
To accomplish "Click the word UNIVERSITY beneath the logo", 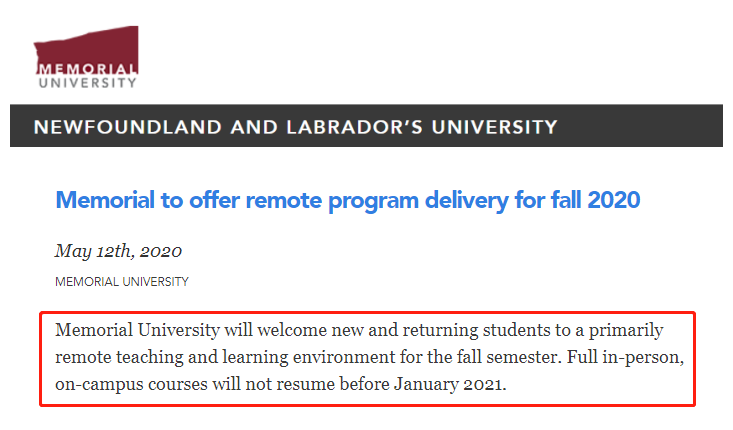I will [x=87, y=83].
